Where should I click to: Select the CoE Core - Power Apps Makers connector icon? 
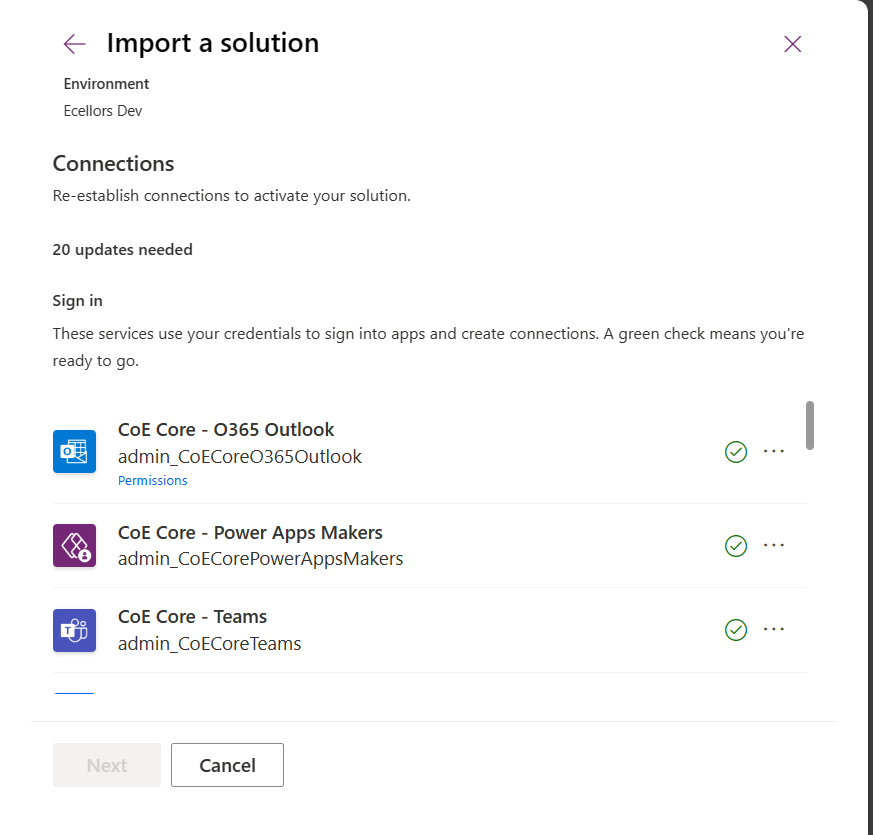click(74, 545)
